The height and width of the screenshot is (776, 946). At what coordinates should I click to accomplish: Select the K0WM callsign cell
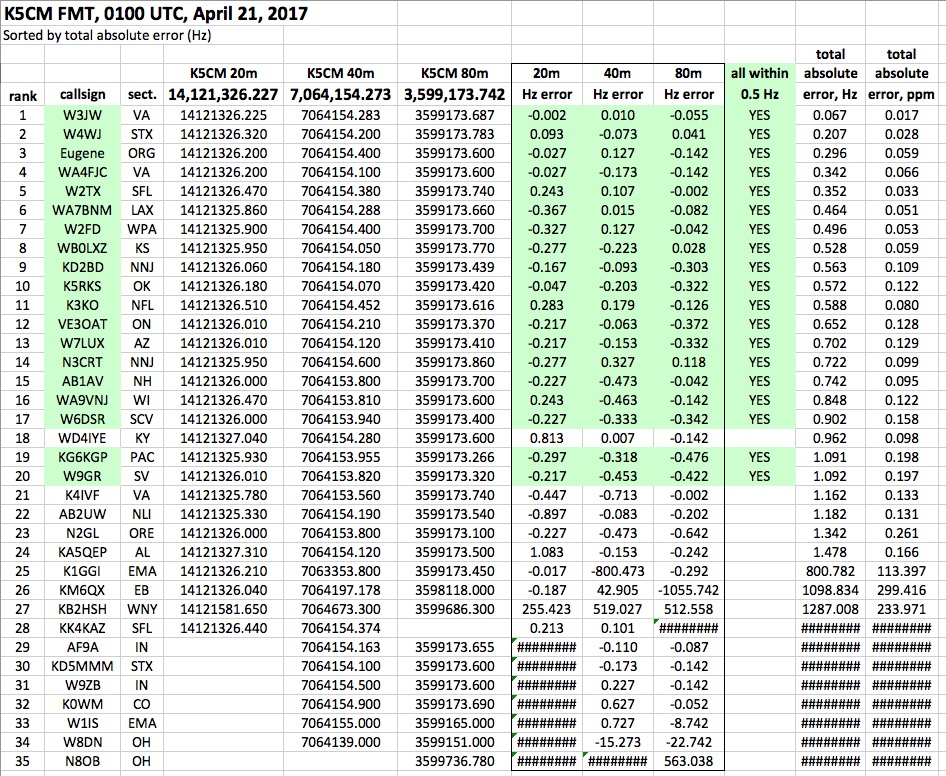click(83, 704)
